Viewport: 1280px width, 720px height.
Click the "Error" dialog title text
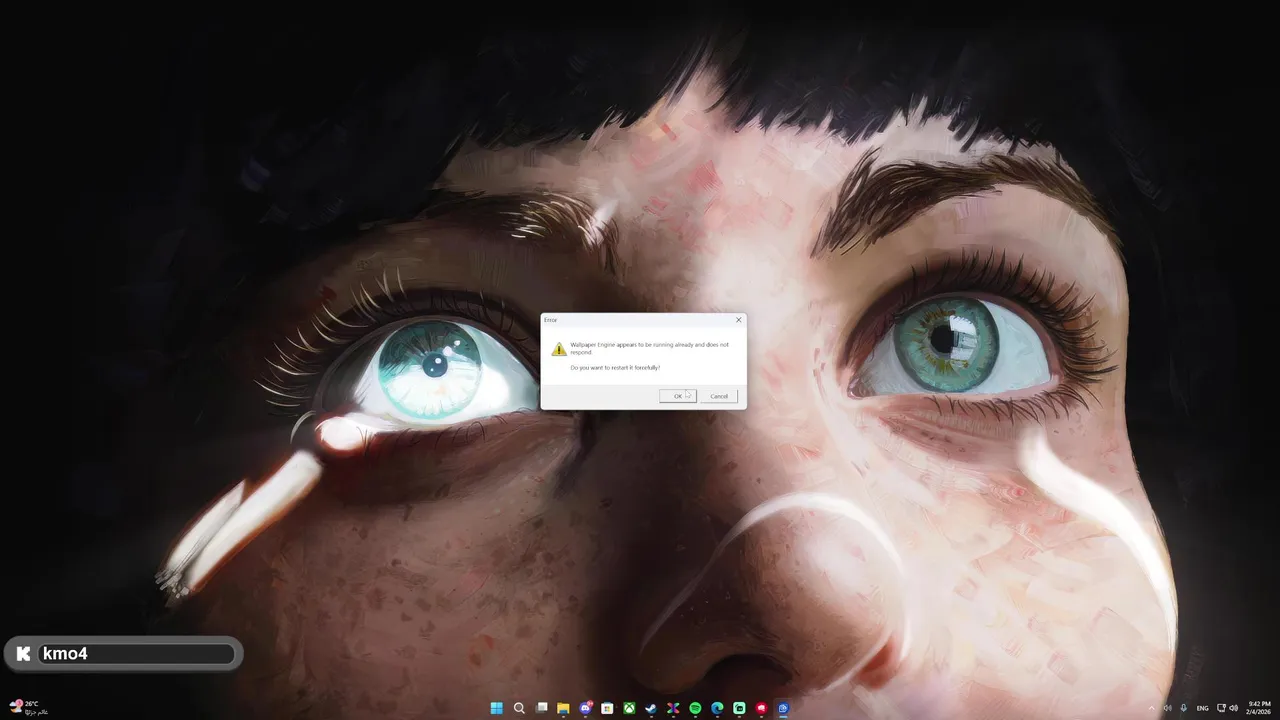click(551, 320)
